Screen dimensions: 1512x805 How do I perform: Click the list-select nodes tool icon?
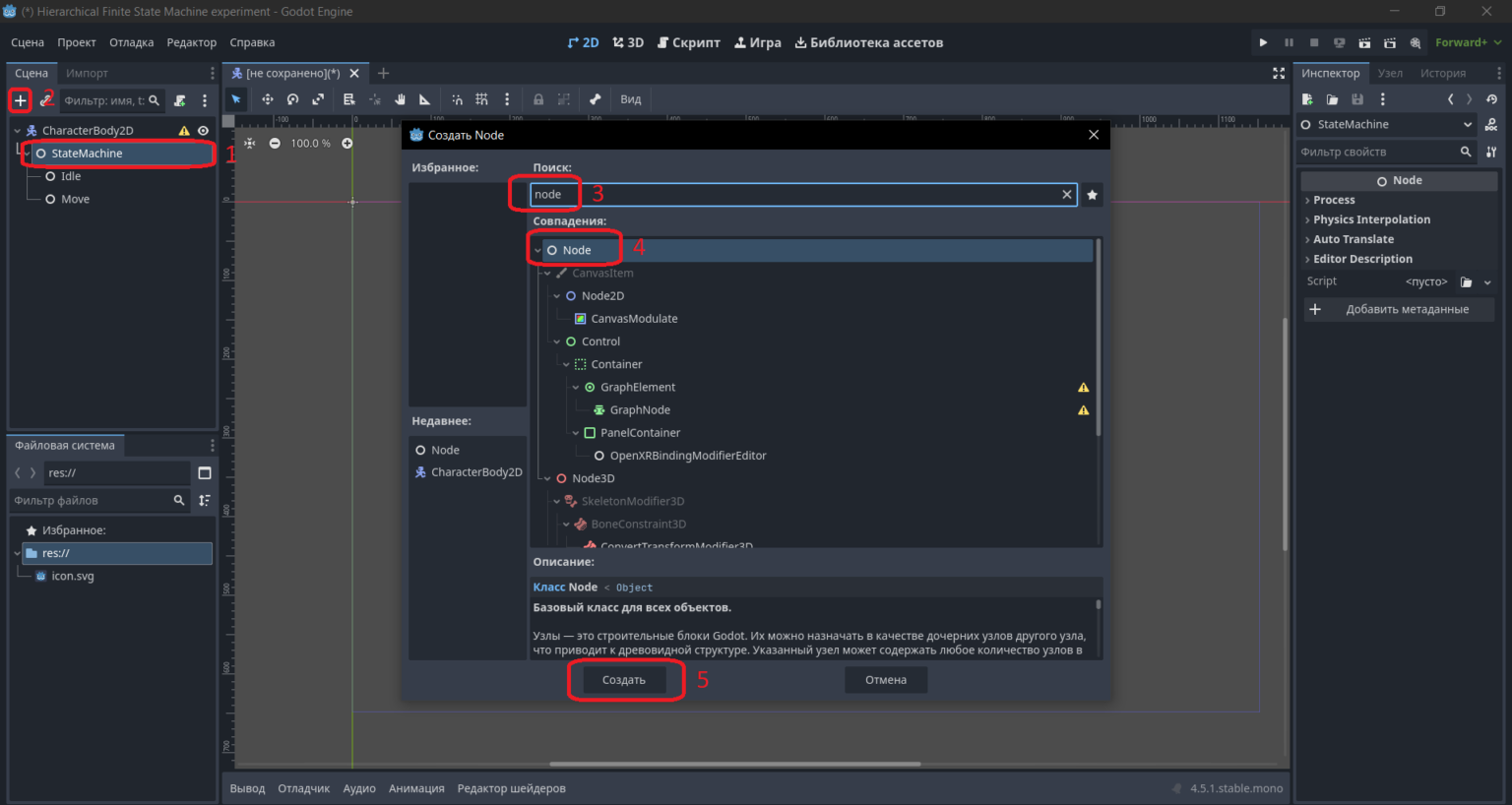pos(348,99)
